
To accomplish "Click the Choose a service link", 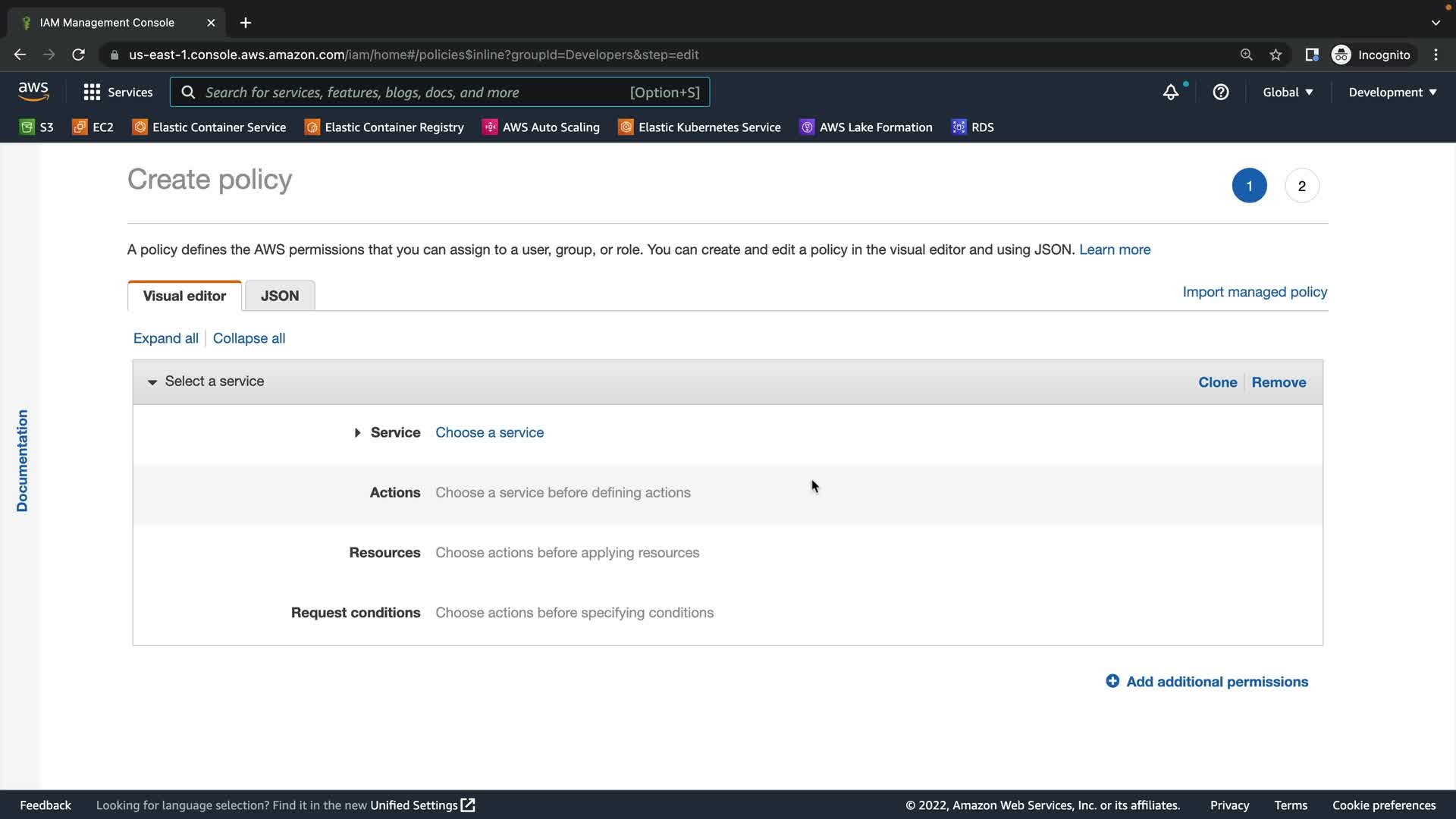I will tap(489, 433).
